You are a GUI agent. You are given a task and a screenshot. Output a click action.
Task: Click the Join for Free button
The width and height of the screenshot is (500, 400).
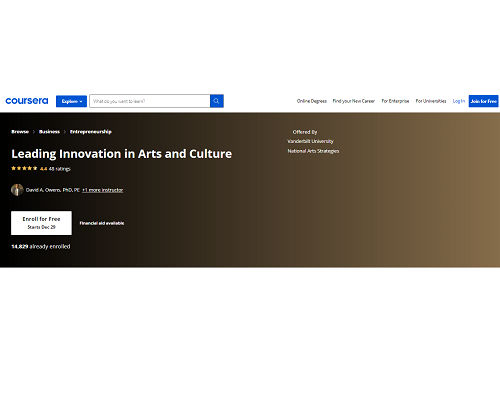484,101
